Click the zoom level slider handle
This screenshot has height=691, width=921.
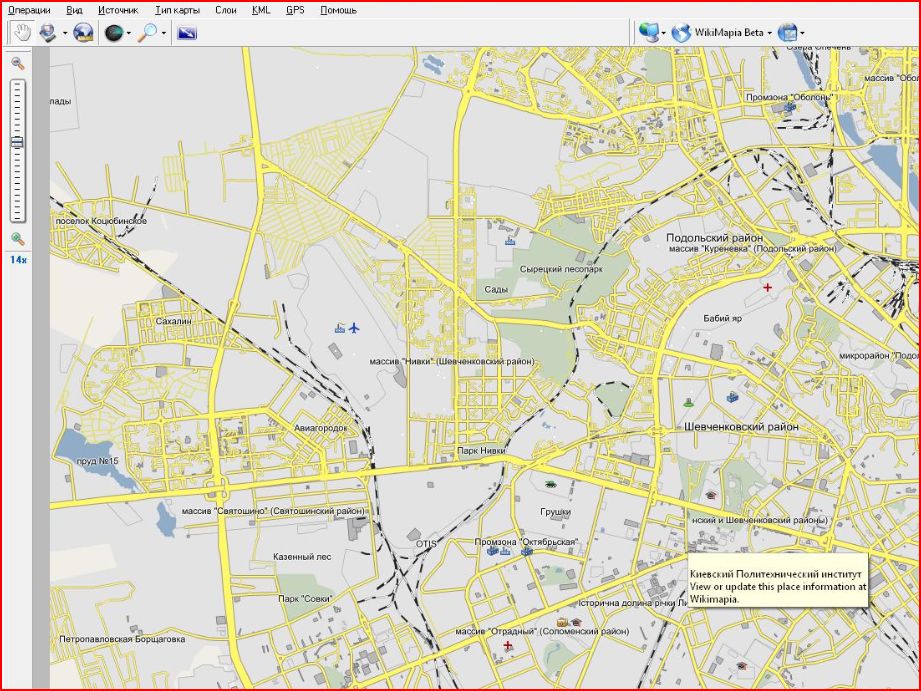click(x=18, y=143)
